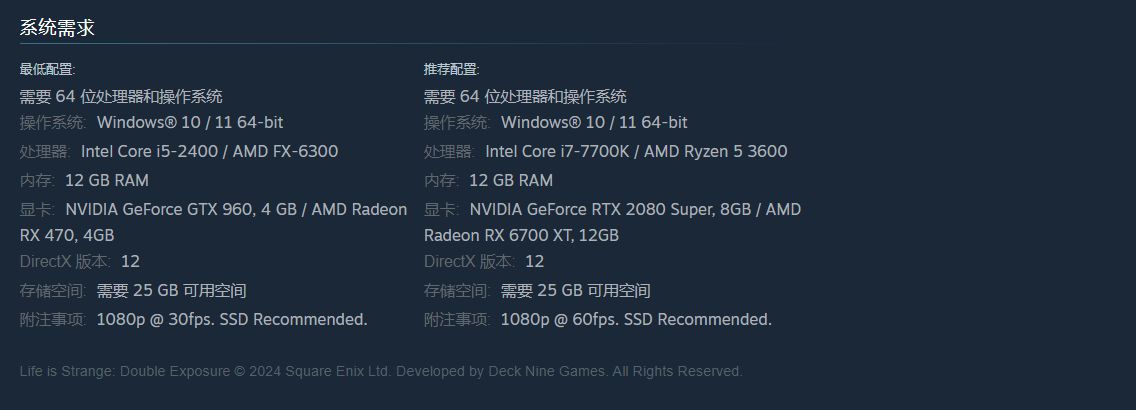Click the DirectX 版本 label under 推荐配置

coord(469,262)
